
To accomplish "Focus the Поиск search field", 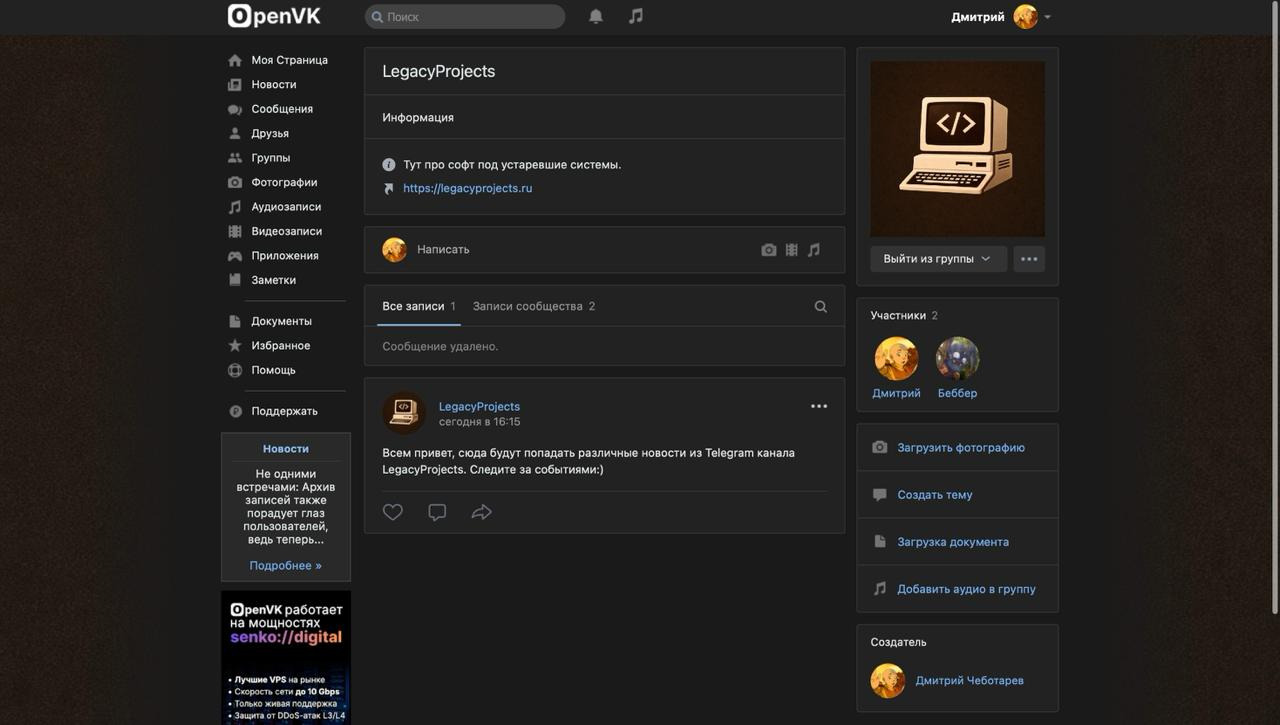I will pos(465,16).
